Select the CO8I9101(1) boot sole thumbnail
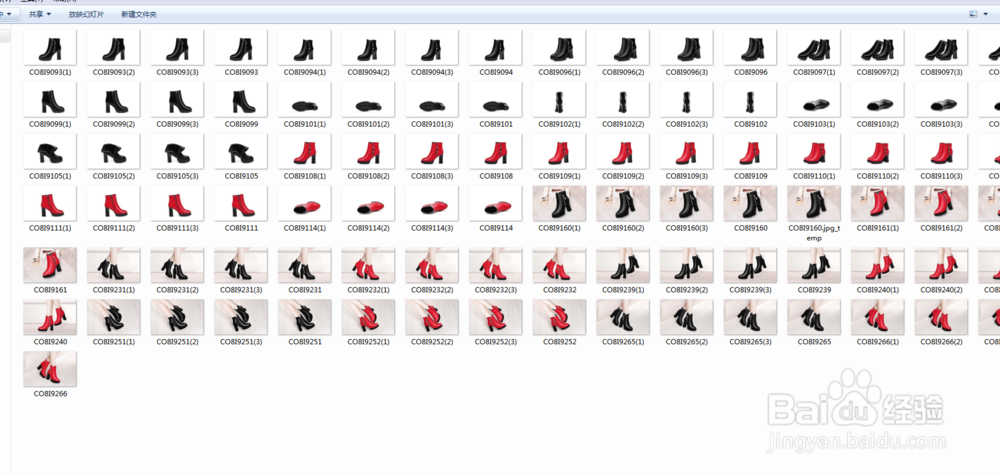This screenshot has height=475, width=1000. (x=304, y=100)
